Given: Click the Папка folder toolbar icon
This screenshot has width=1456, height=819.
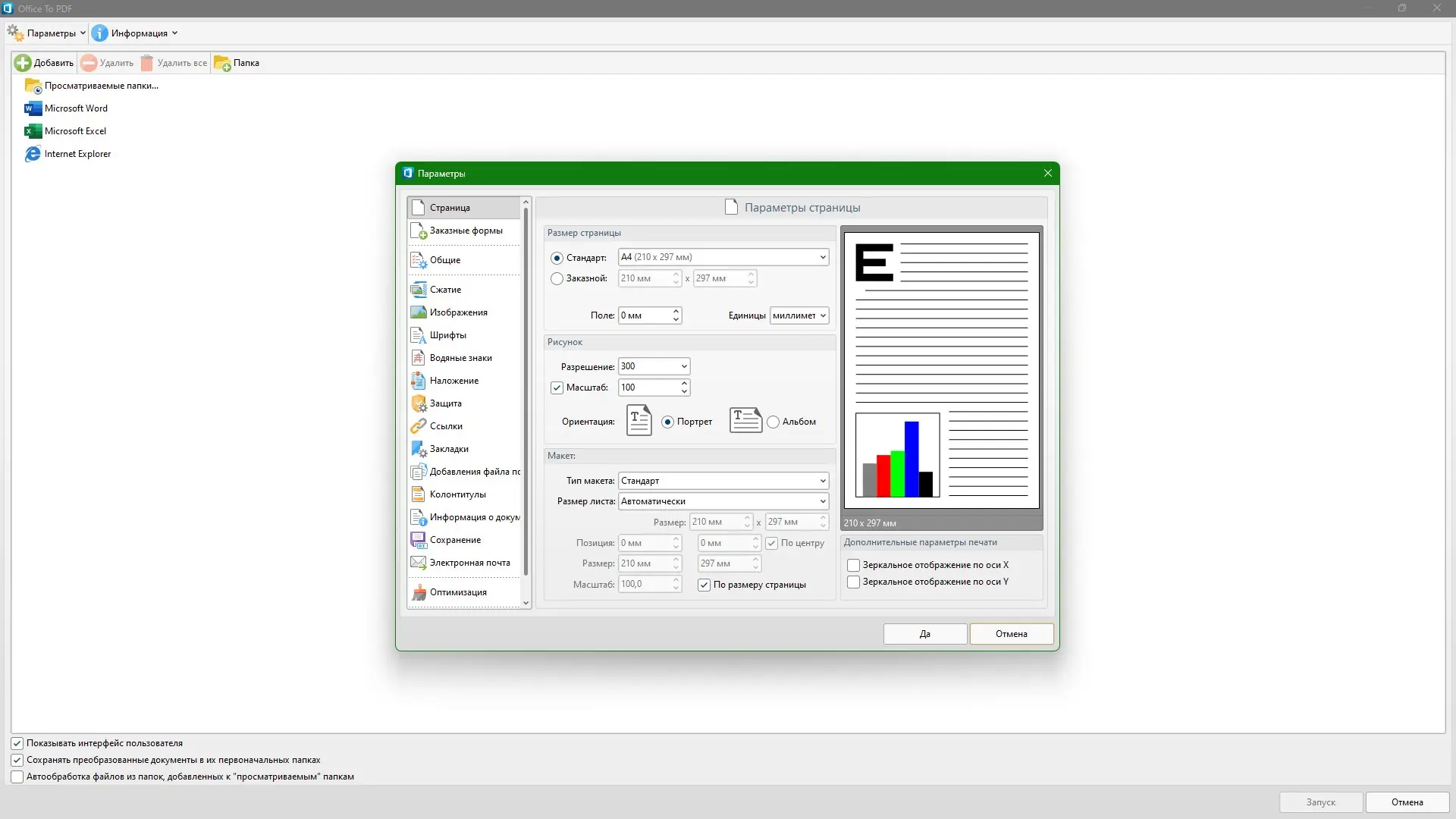Looking at the screenshot, I should 222,63.
